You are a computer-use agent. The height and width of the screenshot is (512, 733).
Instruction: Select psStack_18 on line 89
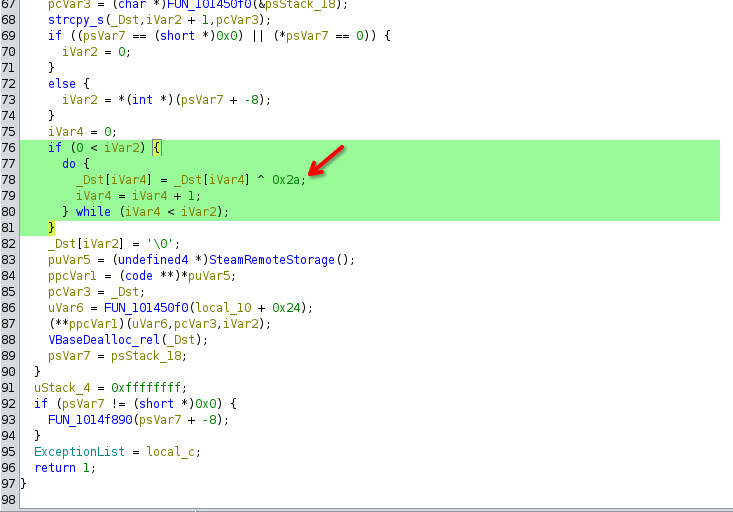tap(146, 356)
